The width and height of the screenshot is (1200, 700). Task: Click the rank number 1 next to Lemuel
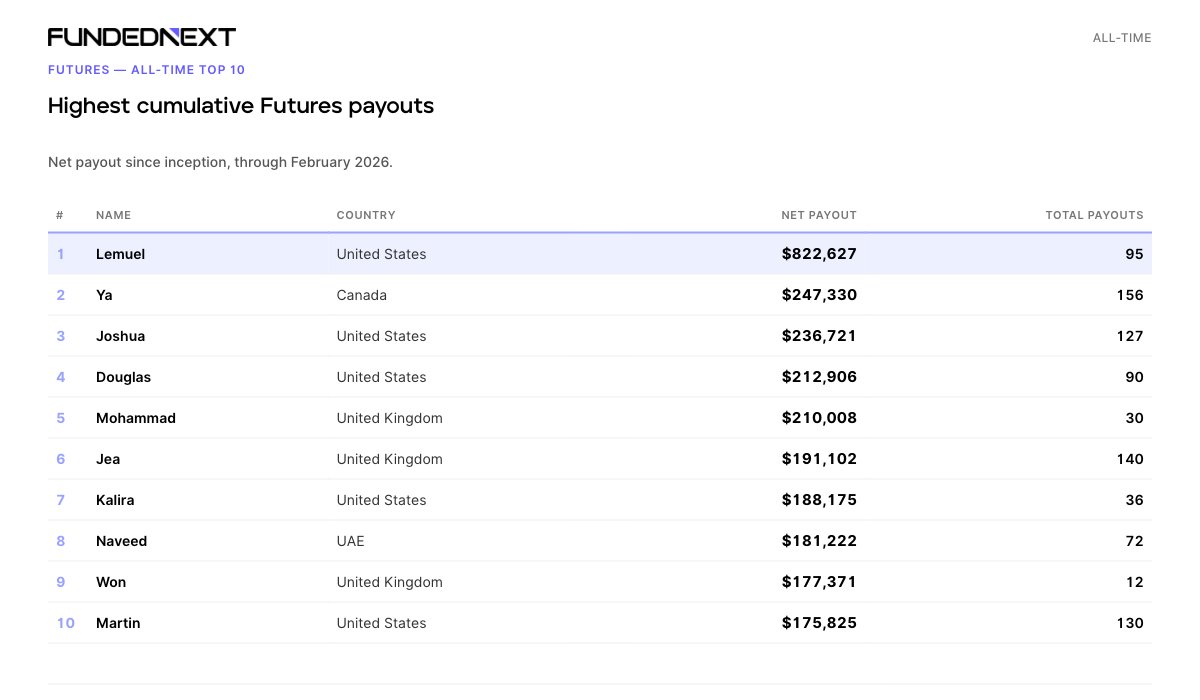(x=60, y=254)
